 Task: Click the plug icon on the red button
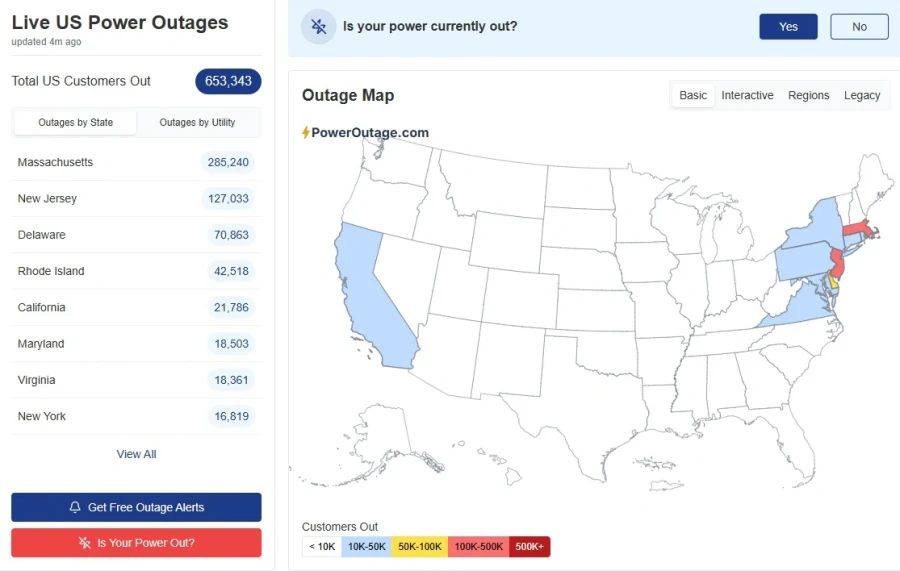(x=84, y=543)
